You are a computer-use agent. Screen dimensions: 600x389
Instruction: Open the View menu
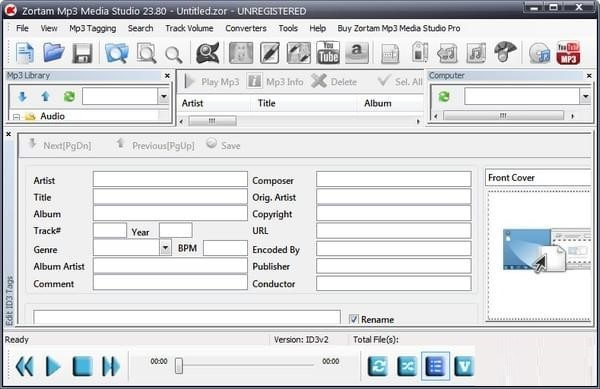pyautogui.click(x=49, y=28)
